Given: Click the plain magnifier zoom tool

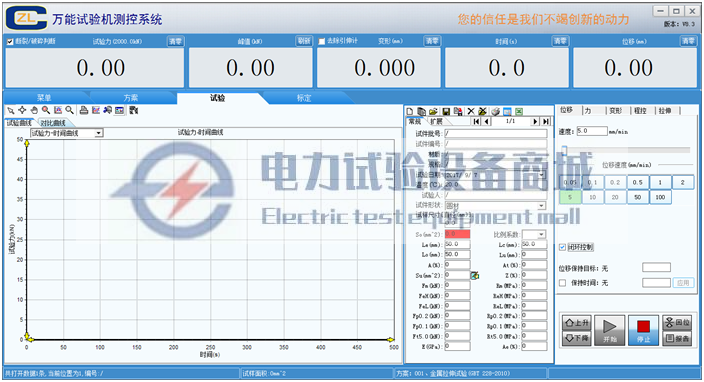Looking at the screenshot, I should 70,110.
